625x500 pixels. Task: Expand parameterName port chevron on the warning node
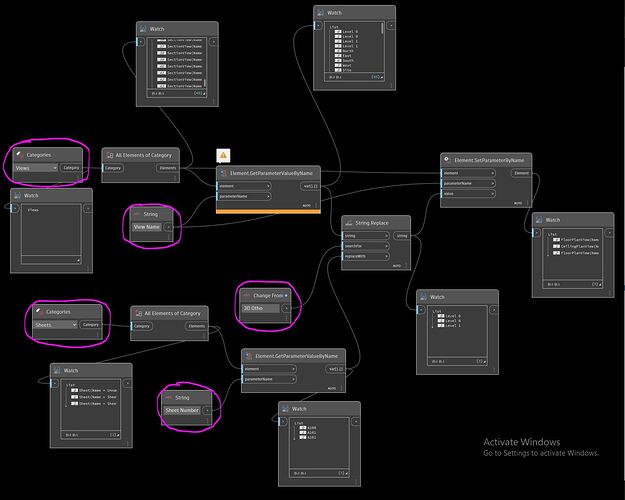coord(268,196)
